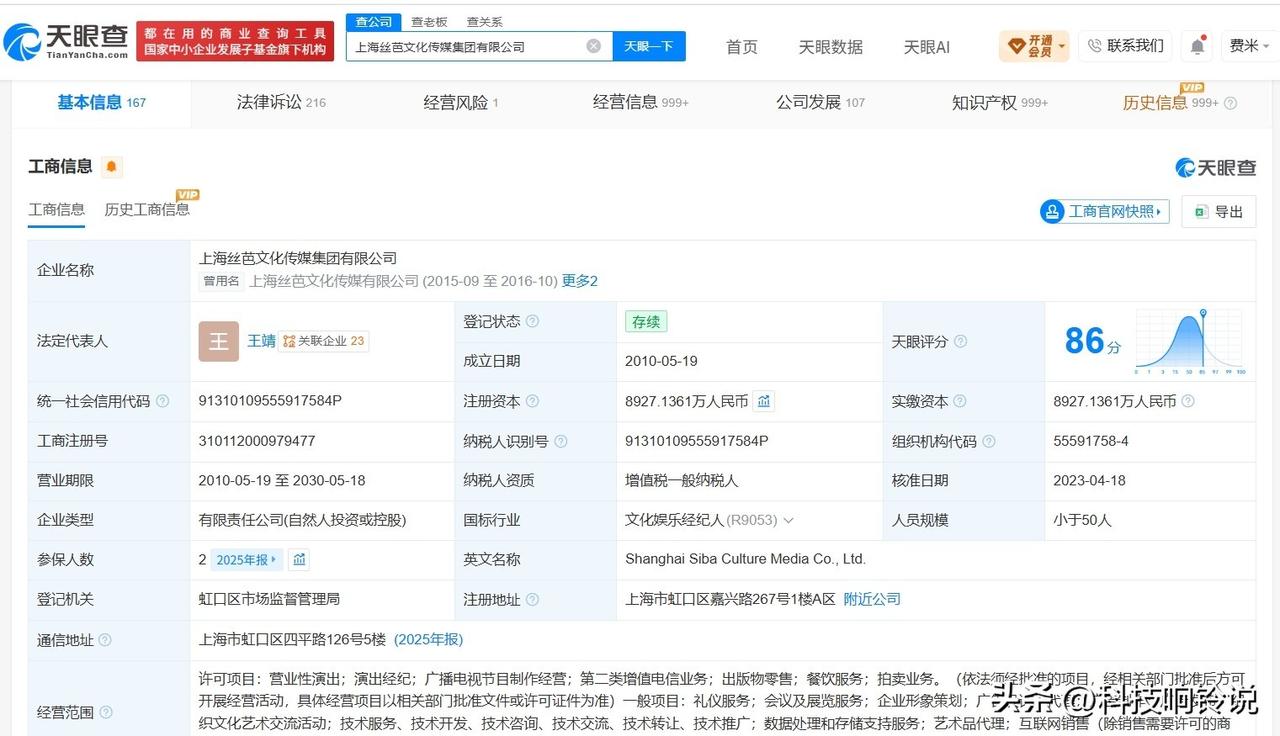The image size is (1280, 736).
Task: Switch to the 历史信息 tab
Action: tap(1170, 102)
